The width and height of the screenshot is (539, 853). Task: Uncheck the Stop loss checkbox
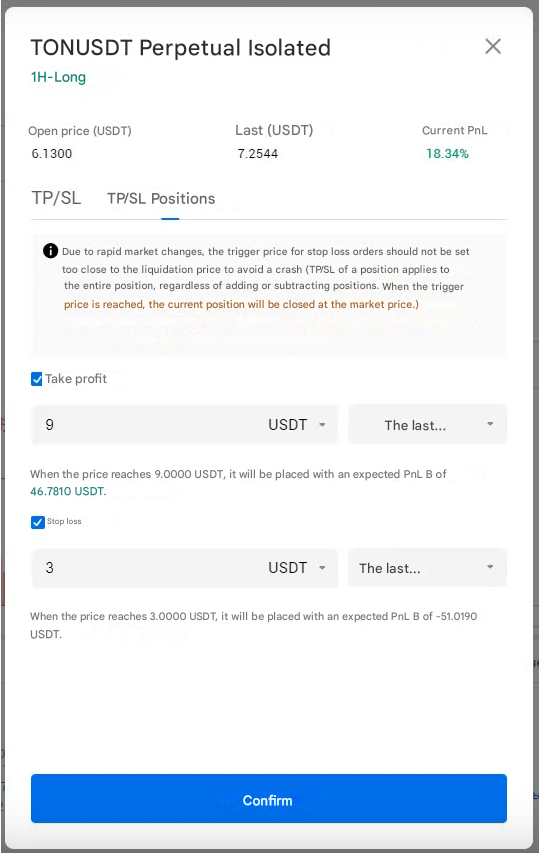tap(38, 522)
